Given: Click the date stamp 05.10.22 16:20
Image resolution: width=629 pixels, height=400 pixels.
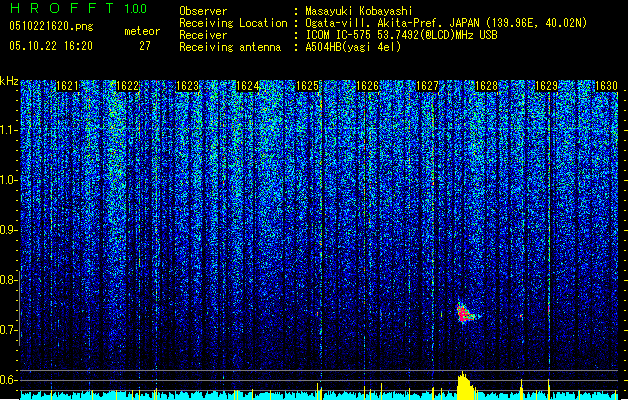Looking at the screenshot, I should 51,46.
